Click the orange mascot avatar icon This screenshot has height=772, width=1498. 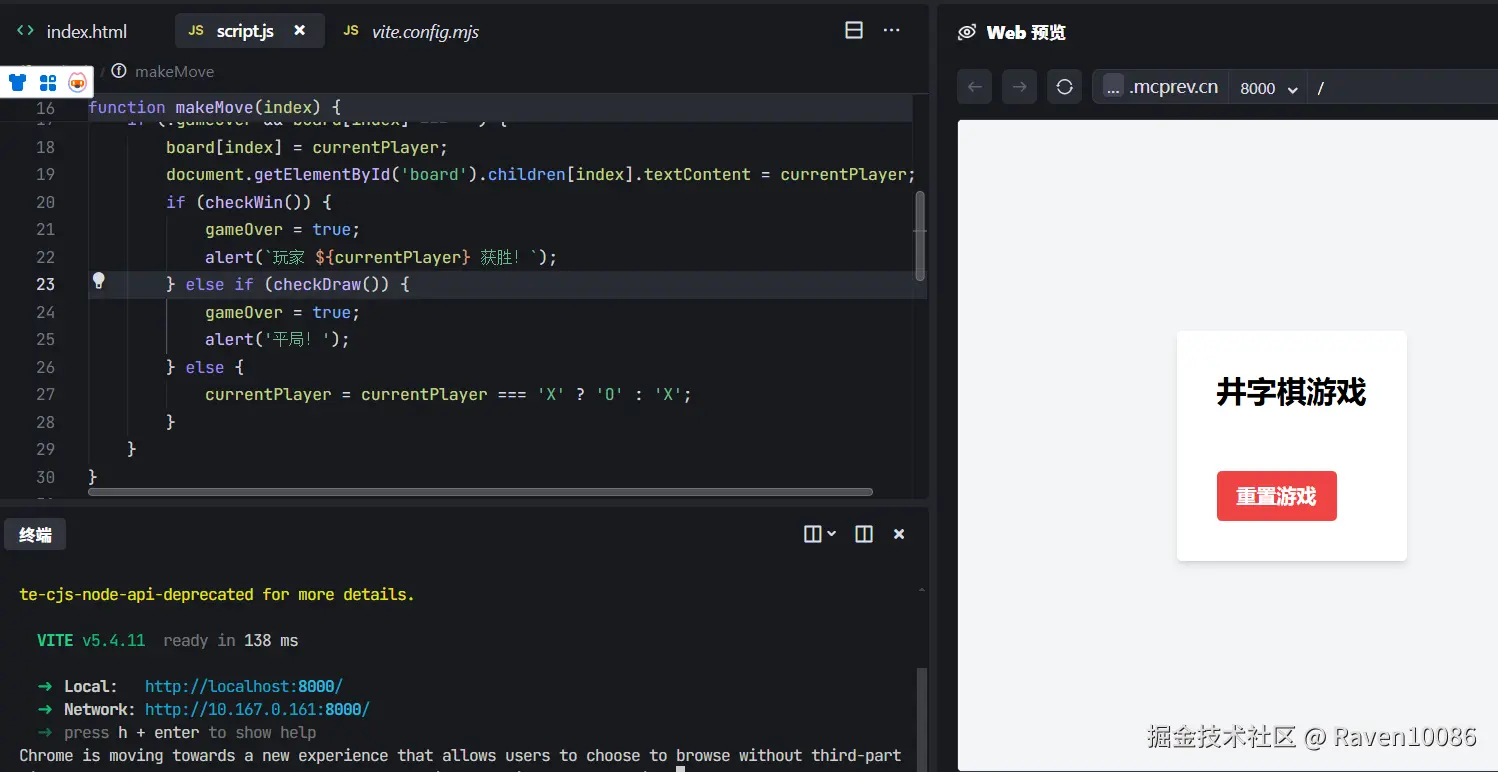pyautogui.click(x=77, y=82)
